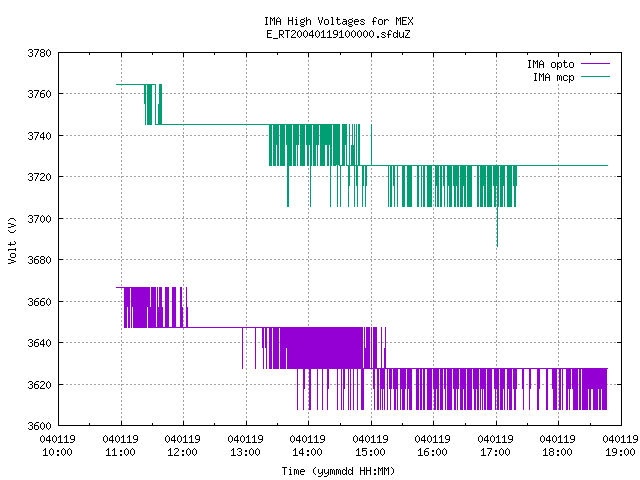Select the "IMA mcp" legend label
640x480 pixels.
(554, 77)
